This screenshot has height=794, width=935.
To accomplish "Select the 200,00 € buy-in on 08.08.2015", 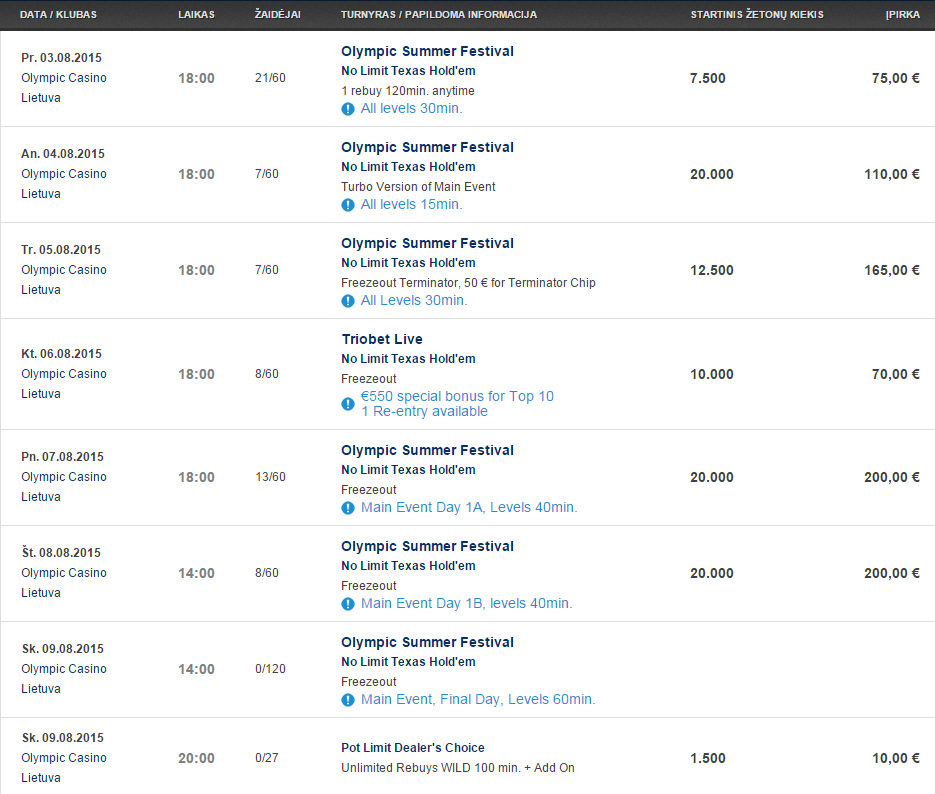I will [x=891, y=573].
